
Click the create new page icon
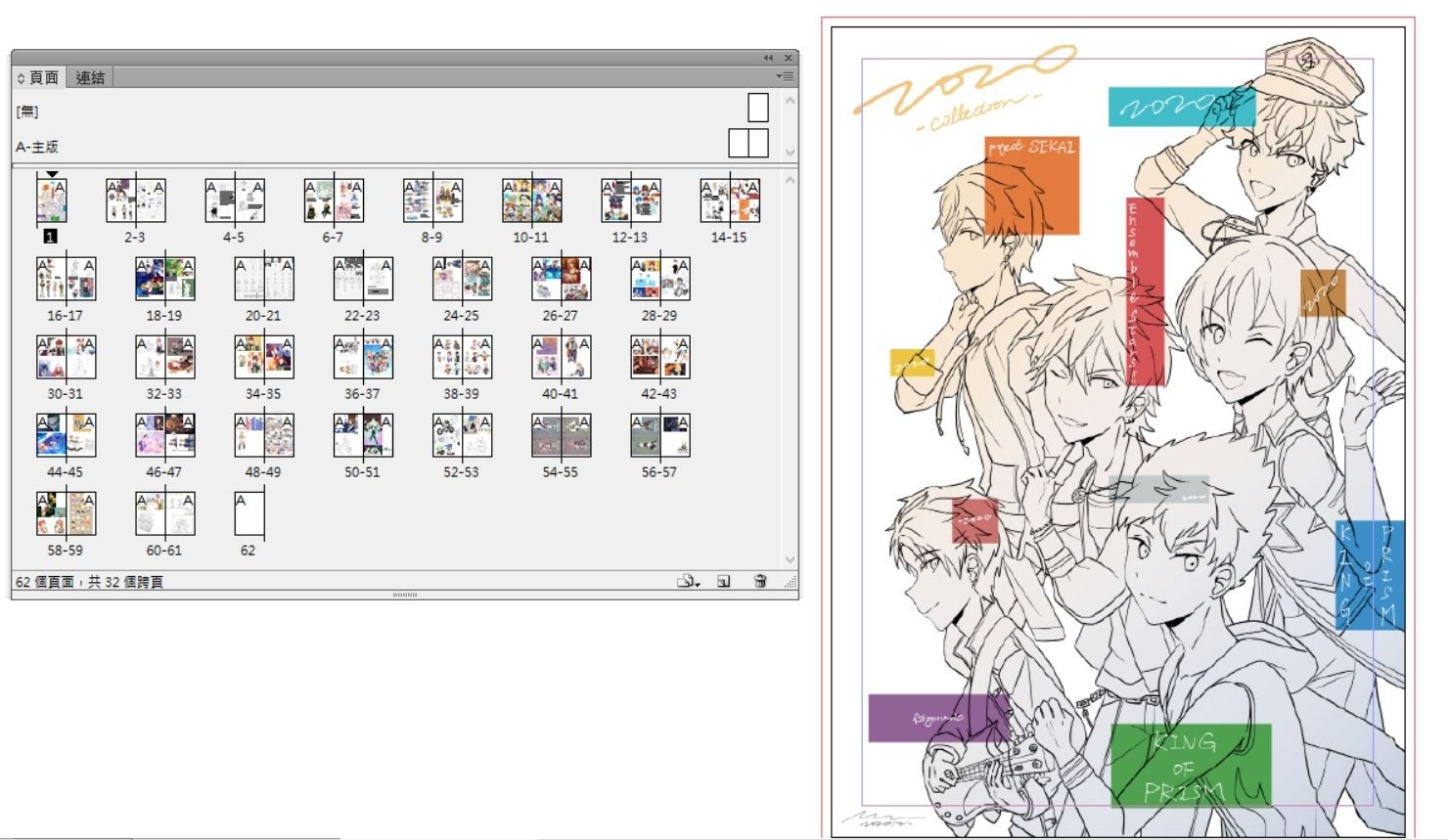pos(723,581)
